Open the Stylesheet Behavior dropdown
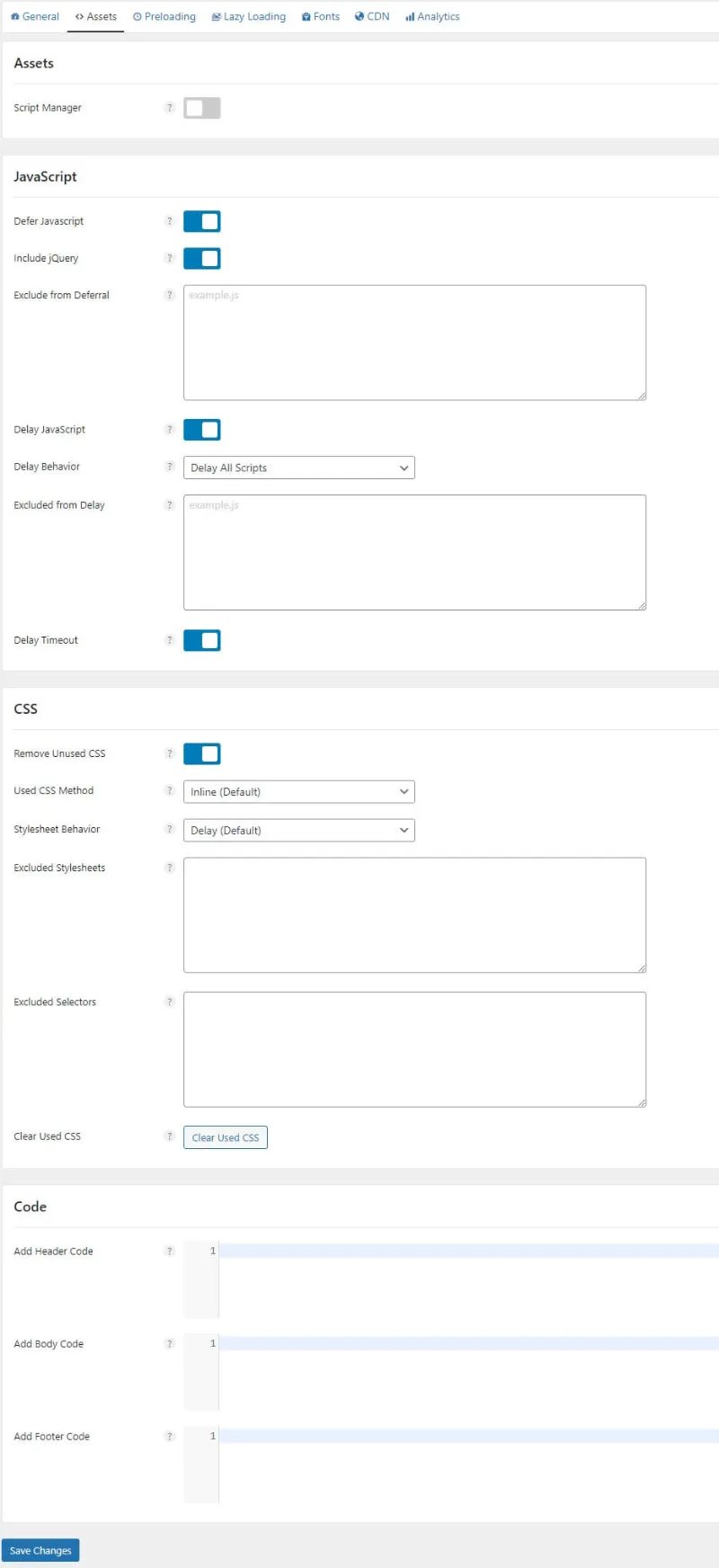The image size is (719, 1568). click(x=298, y=831)
